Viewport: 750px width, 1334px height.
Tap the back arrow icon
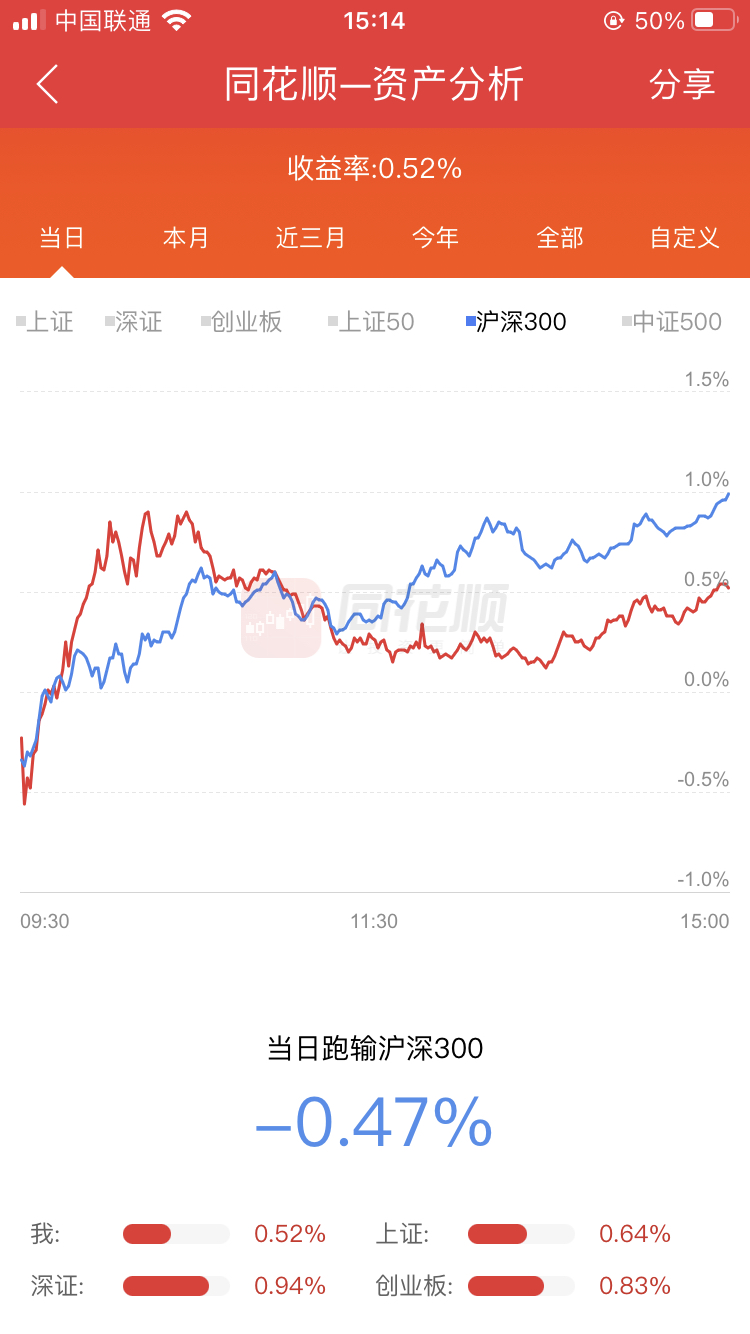coord(48,85)
